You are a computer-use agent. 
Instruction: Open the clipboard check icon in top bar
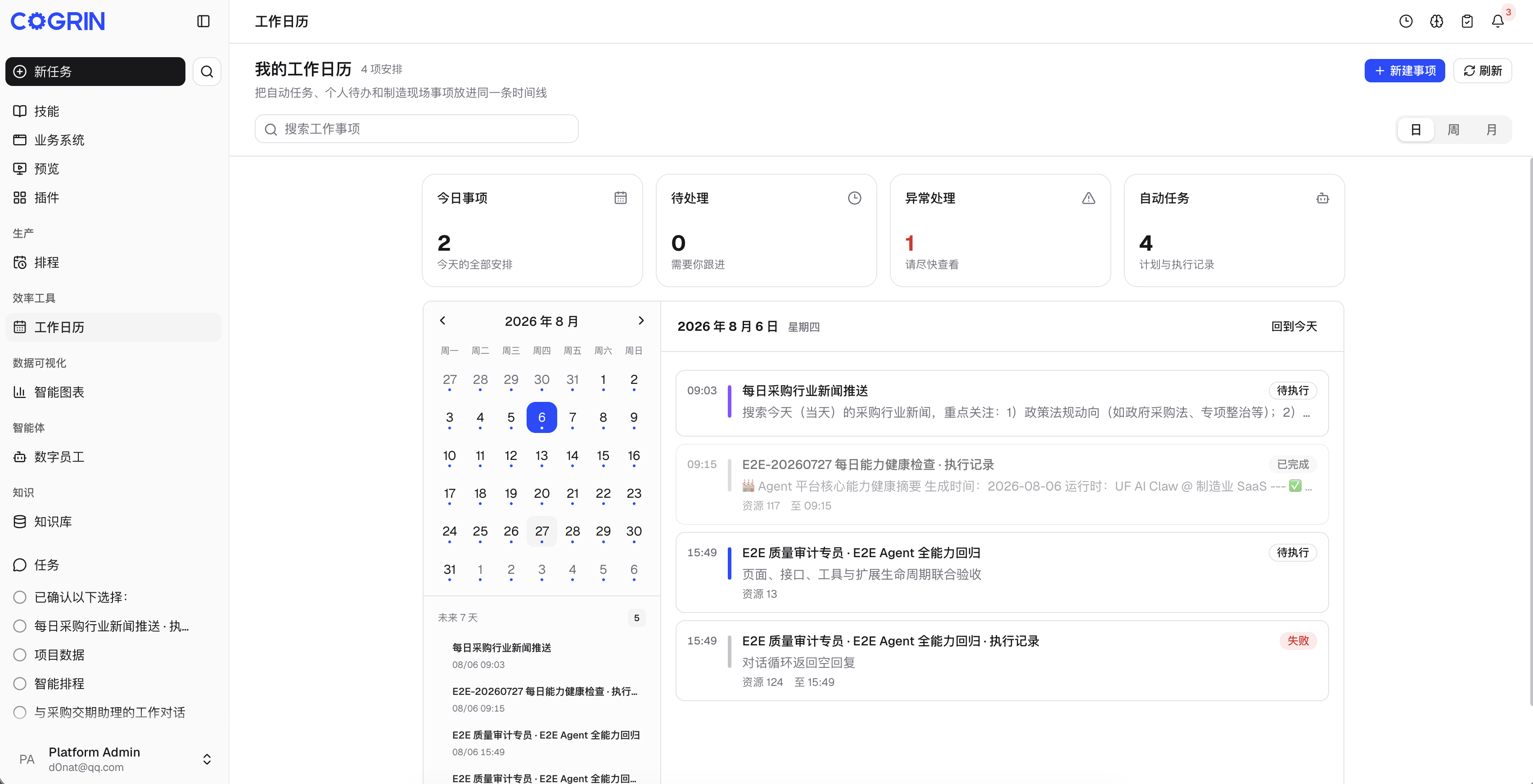click(x=1467, y=22)
